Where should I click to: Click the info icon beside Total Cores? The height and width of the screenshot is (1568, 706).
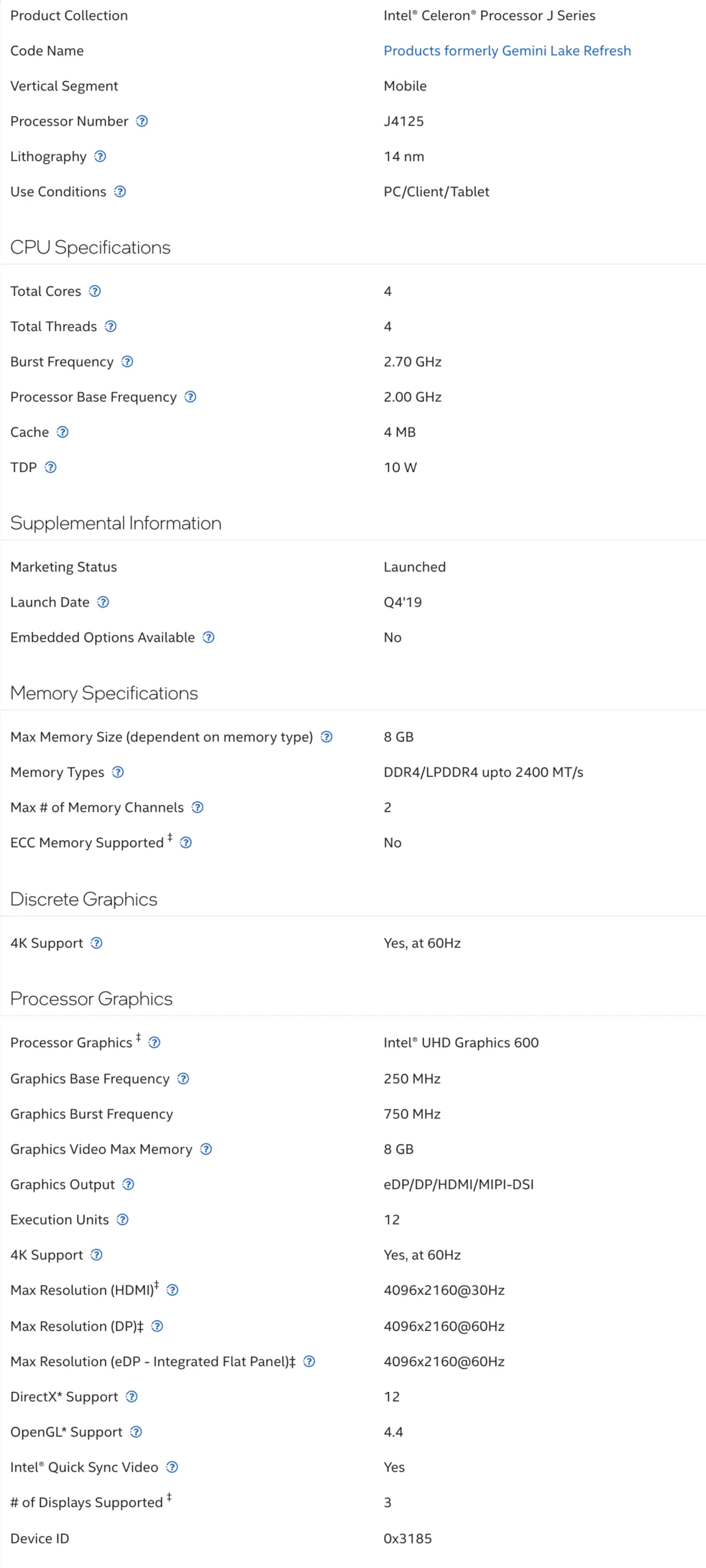point(95,291)
